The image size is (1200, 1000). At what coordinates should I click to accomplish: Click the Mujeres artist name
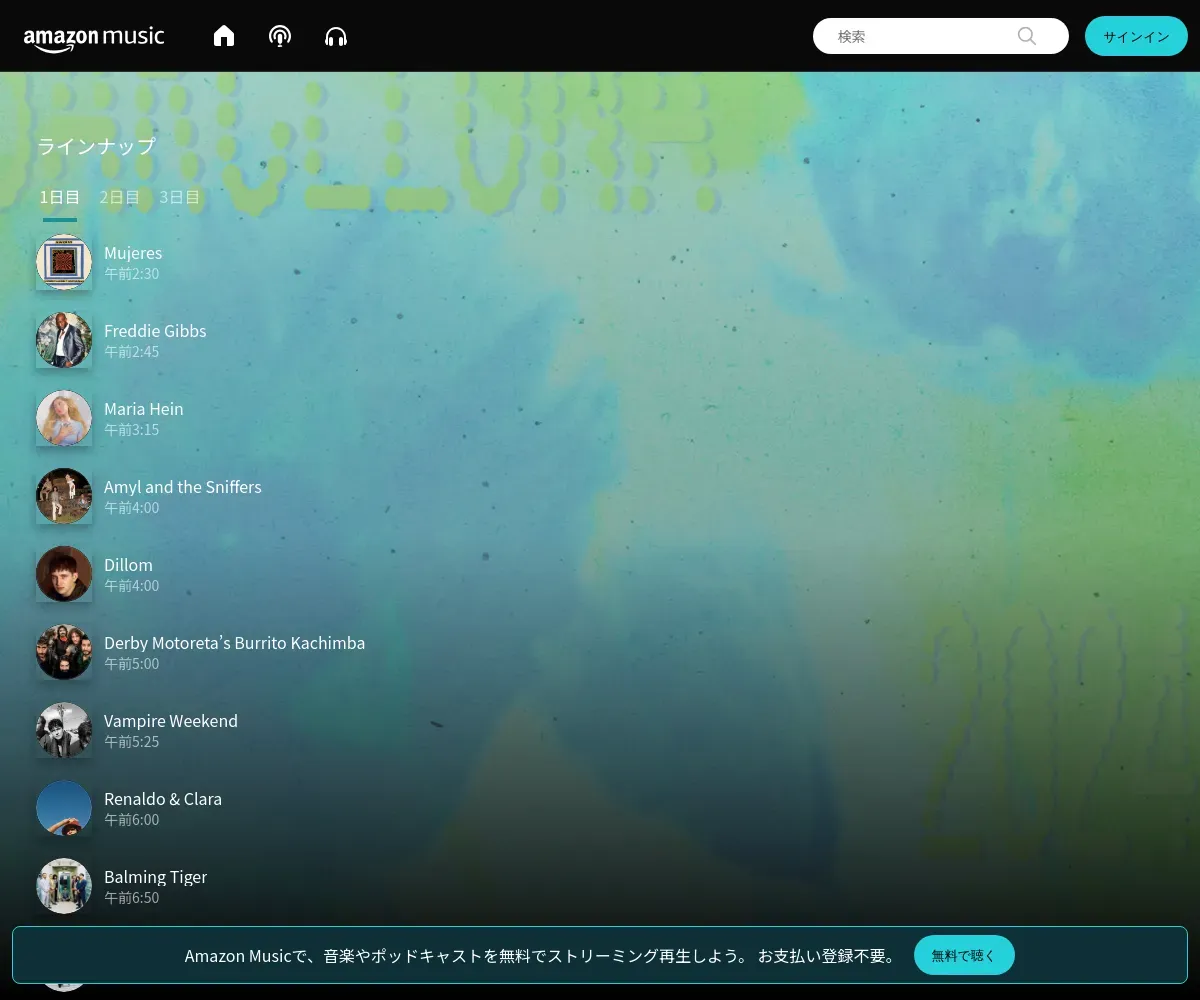click(133, 253)
